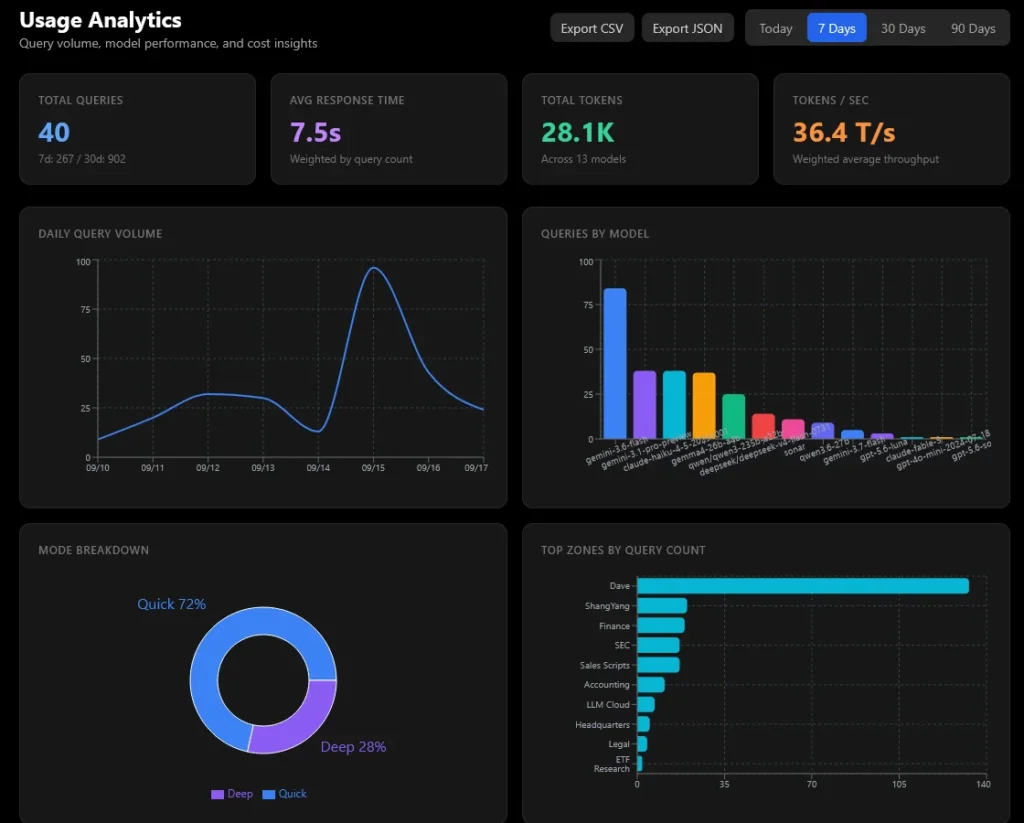Click the 'Across 13 models' text
Viewport: 1024px width, 823px height.
coord(583,159)
